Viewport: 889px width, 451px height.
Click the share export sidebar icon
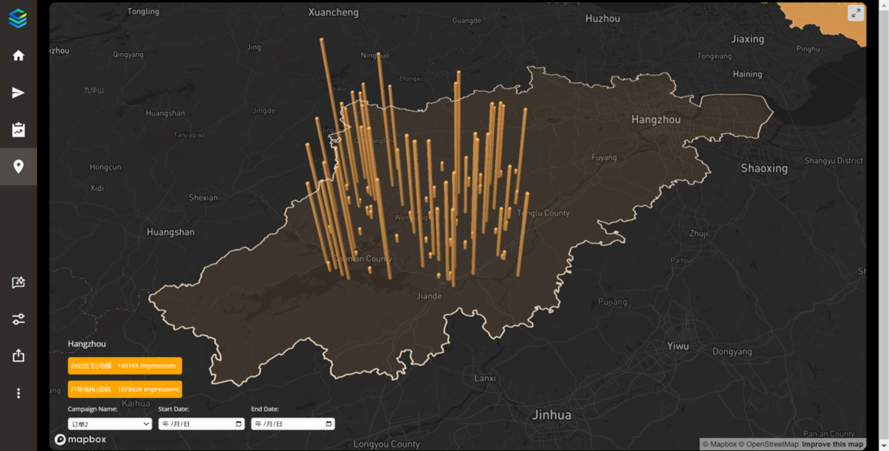[x=18, y=356]
